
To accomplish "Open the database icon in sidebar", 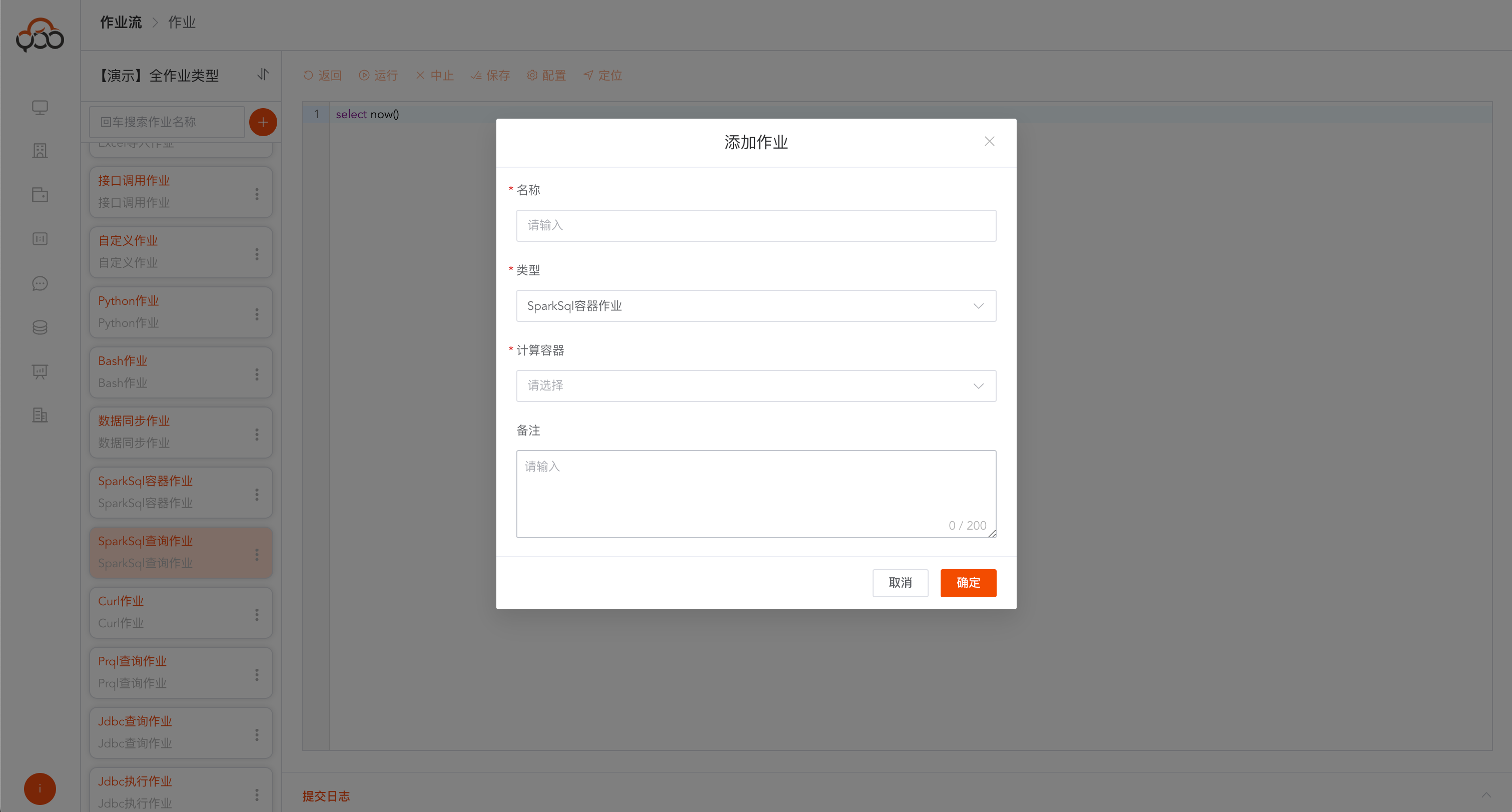I will point(40,327).
